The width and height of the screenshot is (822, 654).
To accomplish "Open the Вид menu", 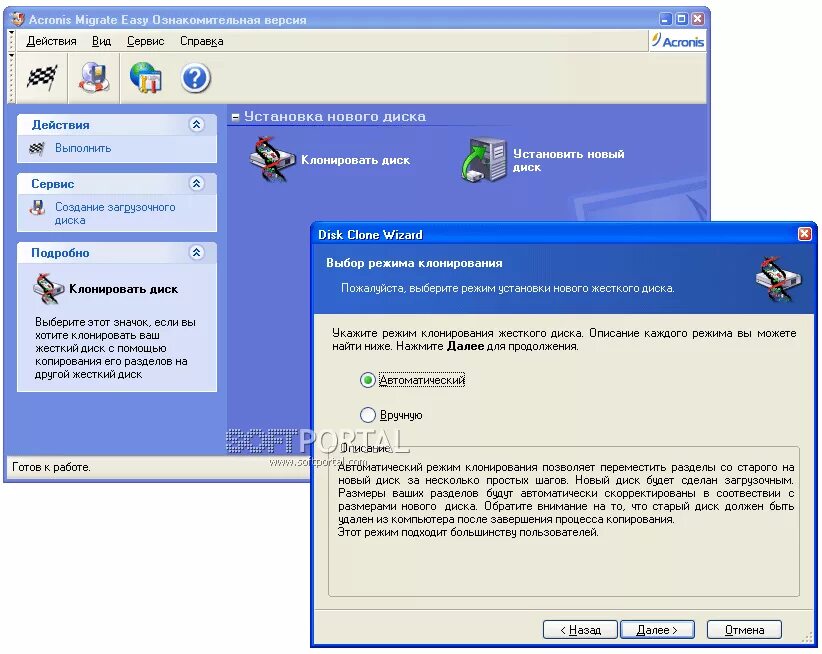I will [x=101, y=41].
